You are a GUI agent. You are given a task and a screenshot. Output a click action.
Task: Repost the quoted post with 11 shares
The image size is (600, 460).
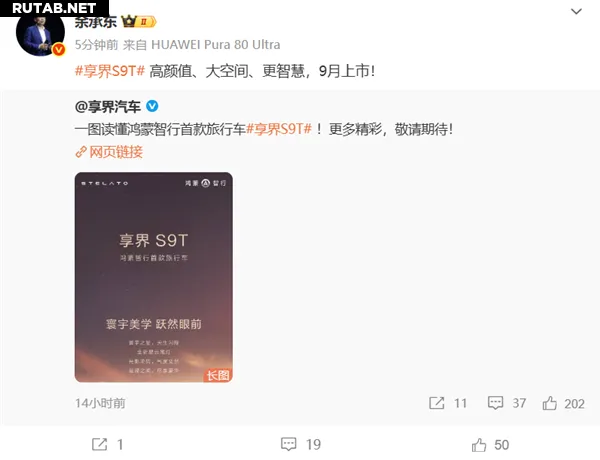pos(448,403)
